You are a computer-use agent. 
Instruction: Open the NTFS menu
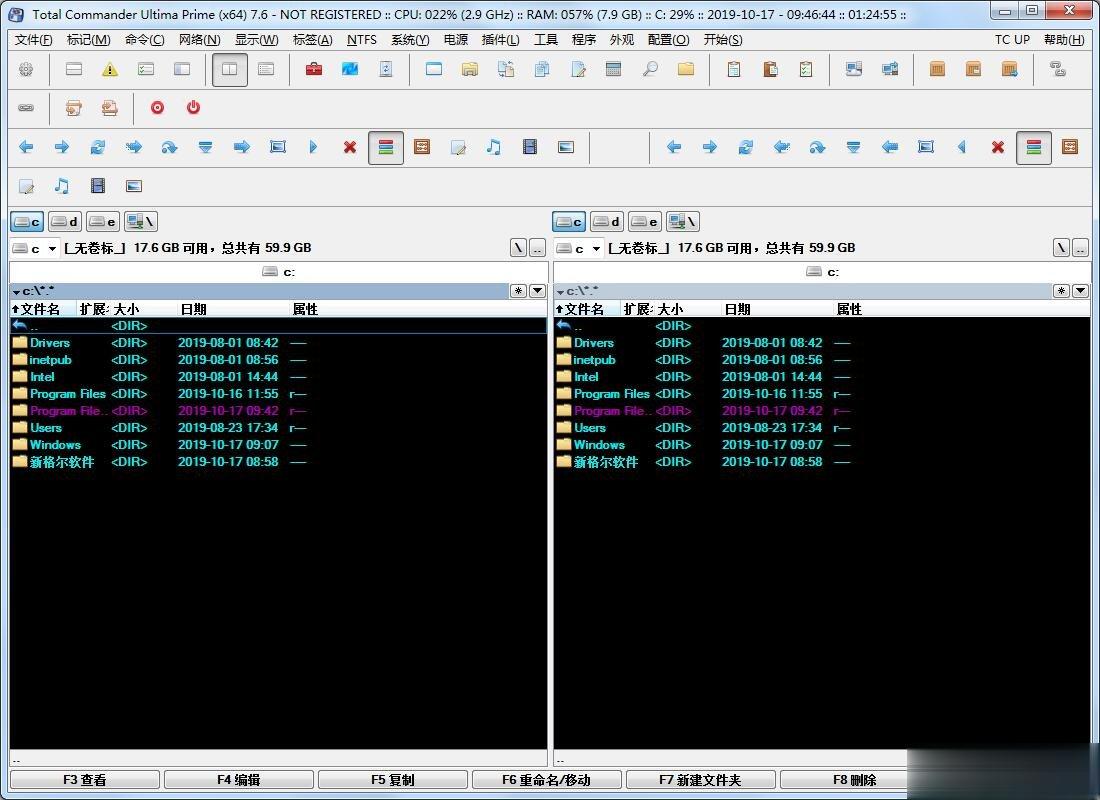(362, 40)
